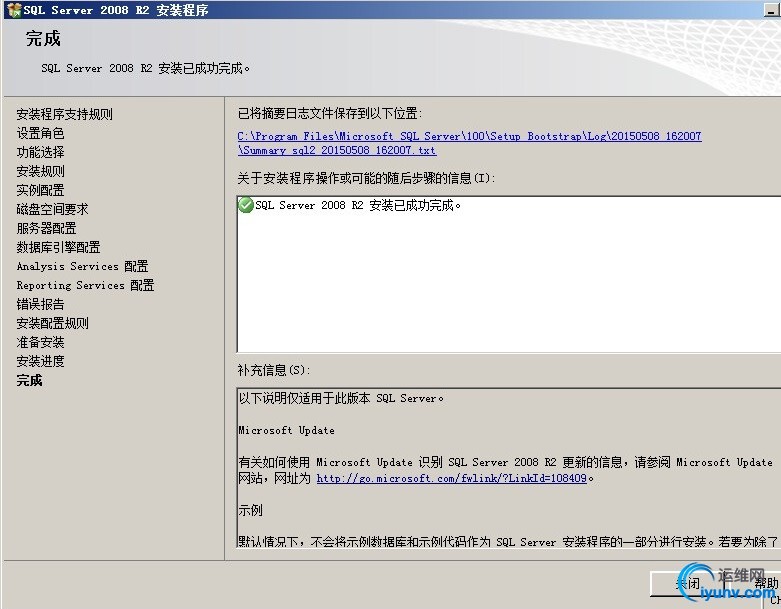
Task: Click the 以下说明仅适用于此版本 SQL Server line
Action: click(x=341, y=398)
